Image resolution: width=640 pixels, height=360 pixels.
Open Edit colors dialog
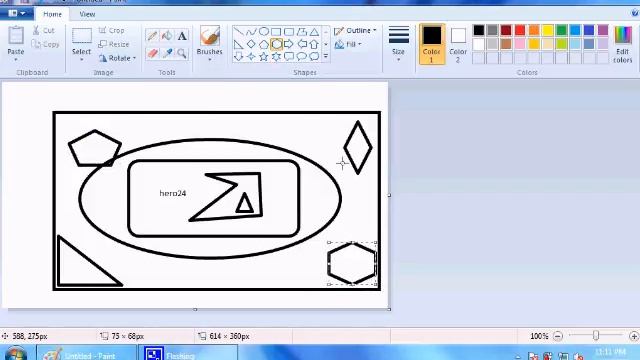(622, 44)
